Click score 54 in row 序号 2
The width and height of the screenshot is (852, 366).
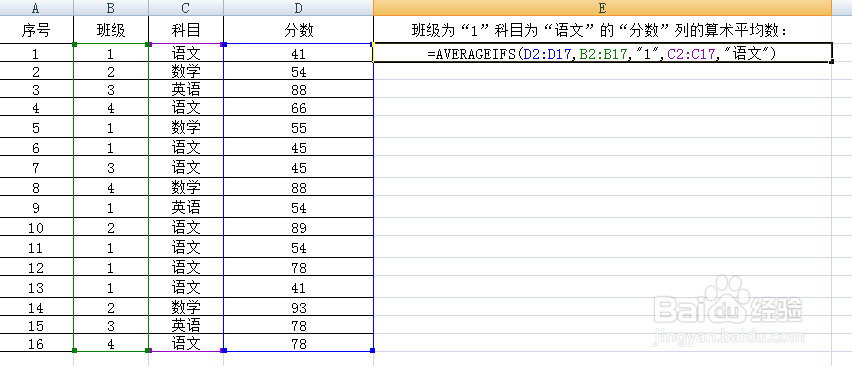298,71
